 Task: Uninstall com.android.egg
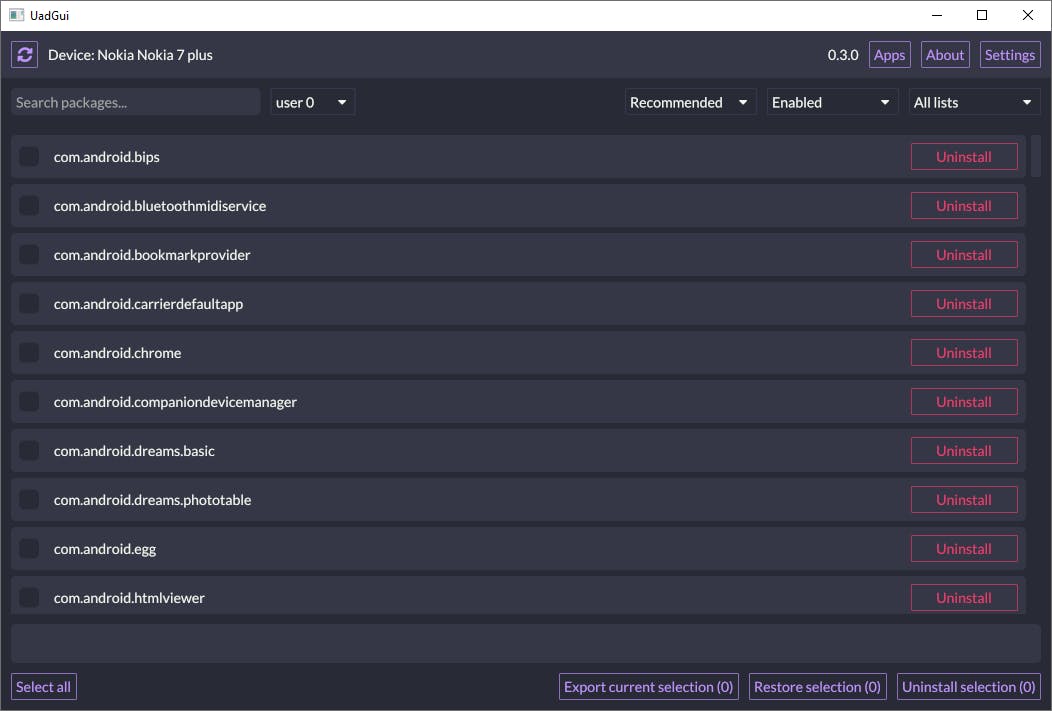(964, 549)
